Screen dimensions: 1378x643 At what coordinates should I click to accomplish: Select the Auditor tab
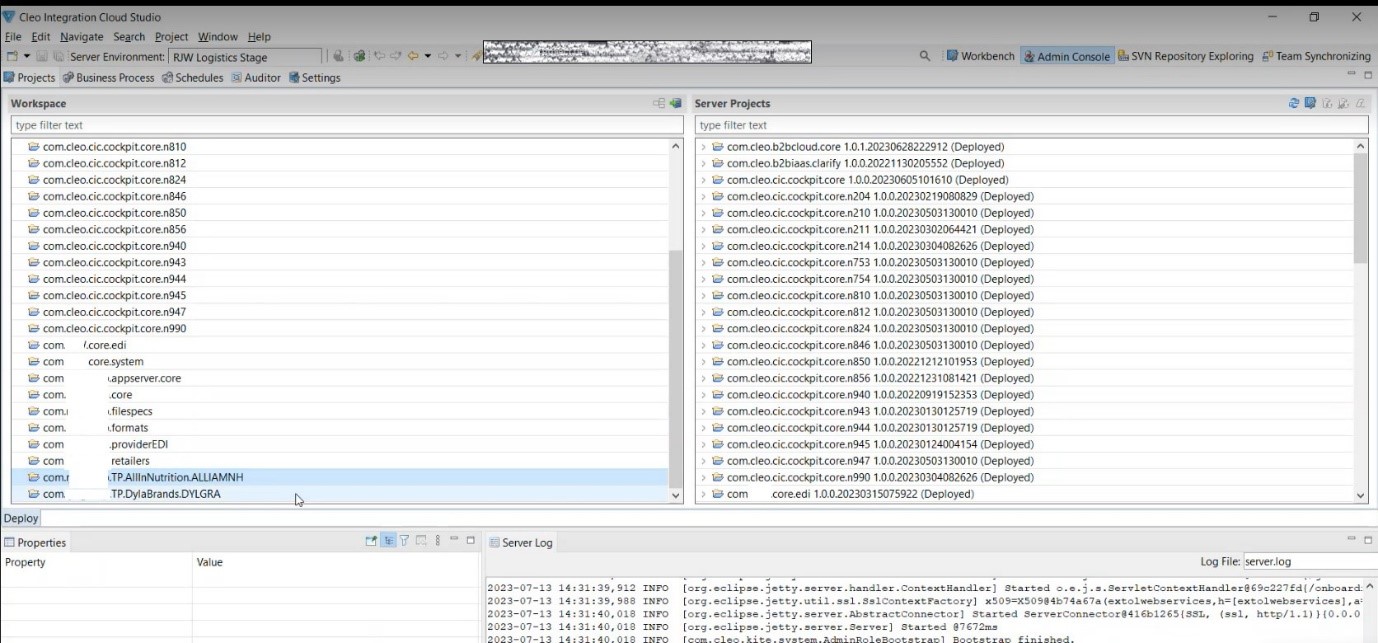(256, 78)
